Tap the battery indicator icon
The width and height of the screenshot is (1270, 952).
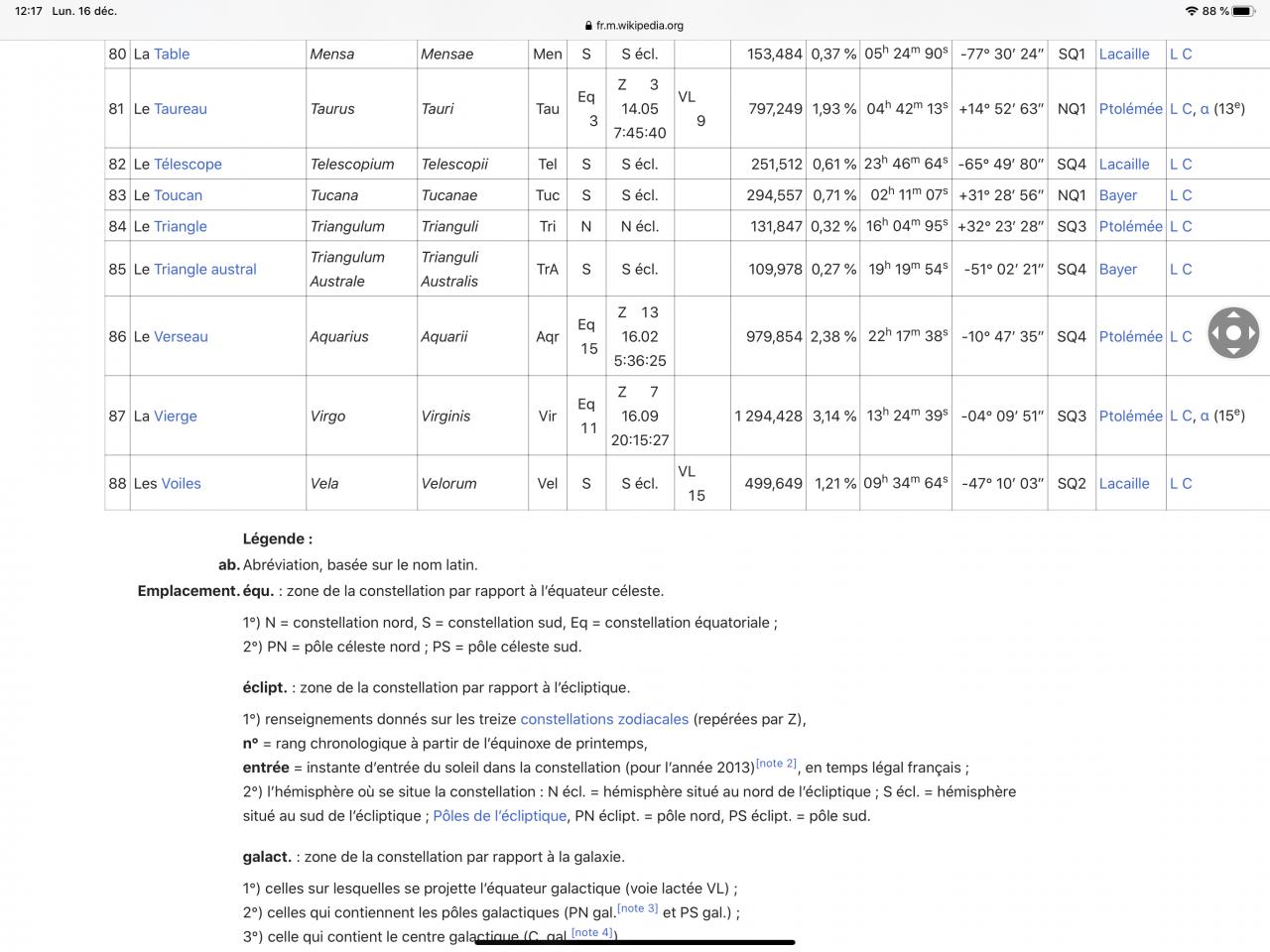[x=1246, y=11]
